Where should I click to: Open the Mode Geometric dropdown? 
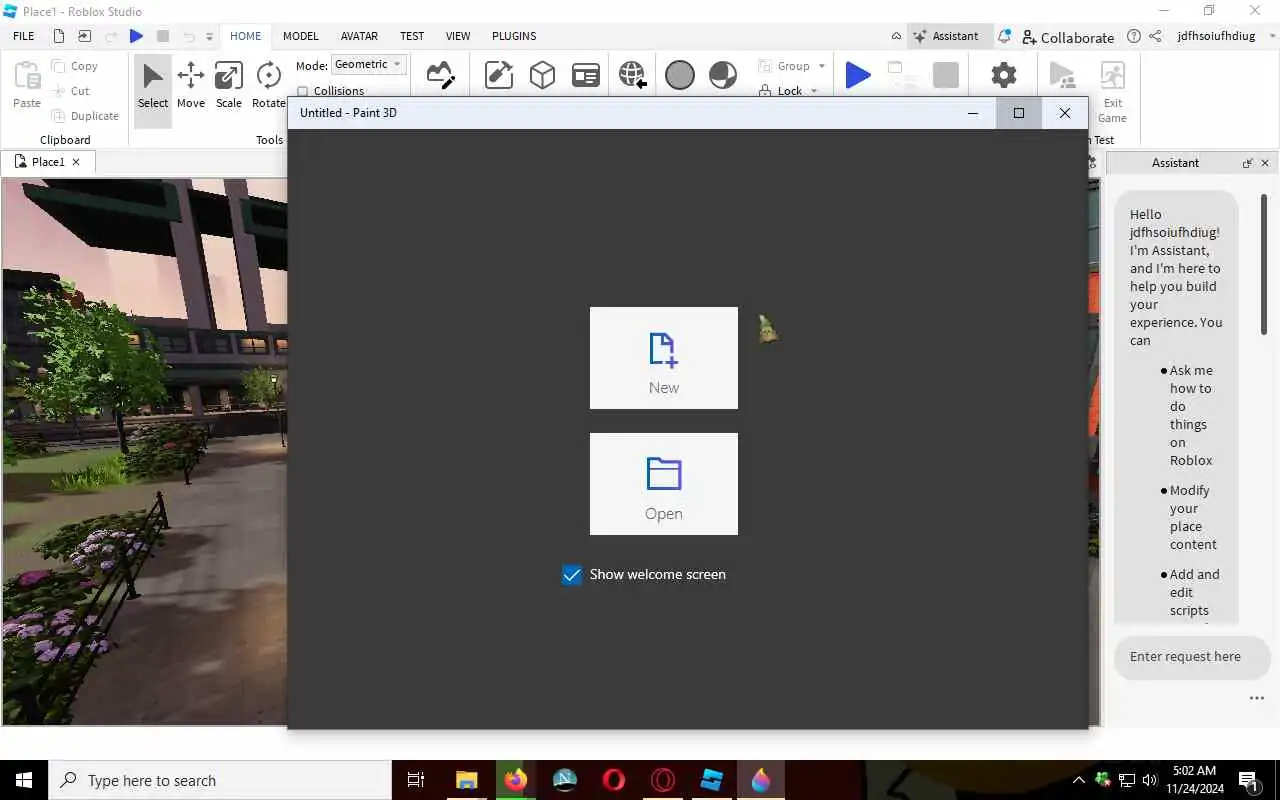(x=369, y=65)
